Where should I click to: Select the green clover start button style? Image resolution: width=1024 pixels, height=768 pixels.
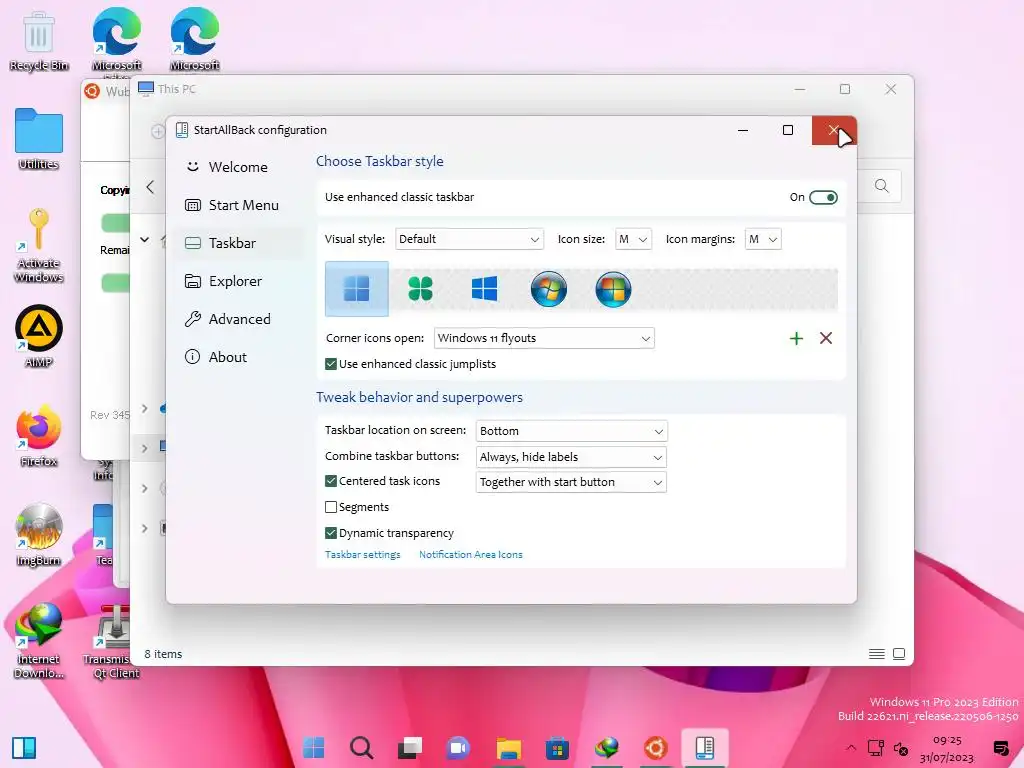(420, 289)
